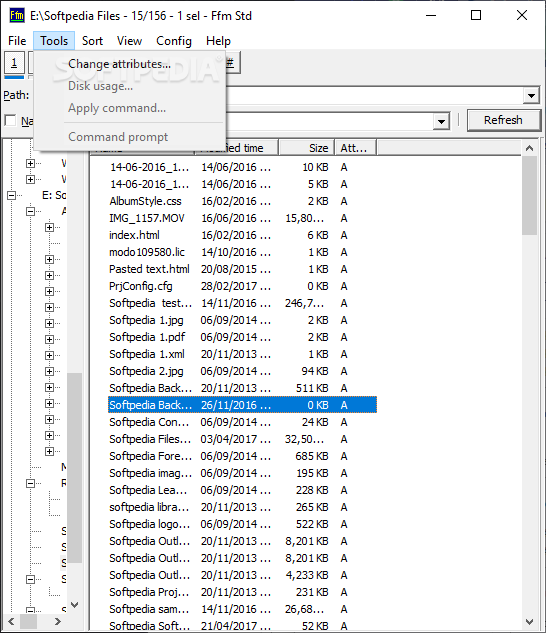Open the Sort menu
The height and width of the screenshot is (633, 546).
(x=92, y=41)
